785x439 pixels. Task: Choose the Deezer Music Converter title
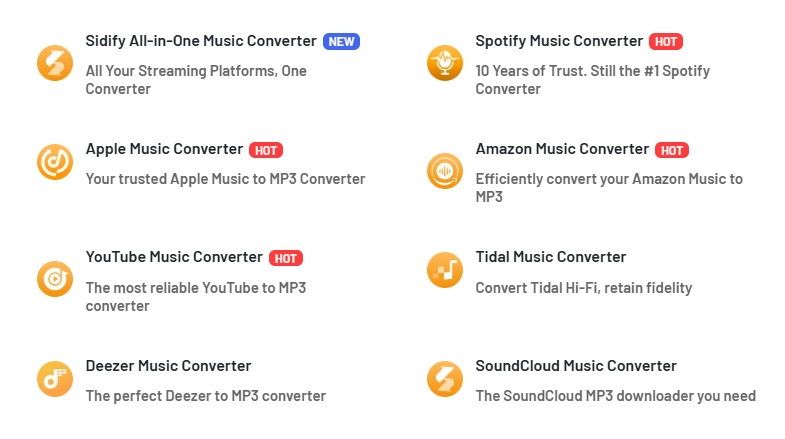tap(168, 366)
